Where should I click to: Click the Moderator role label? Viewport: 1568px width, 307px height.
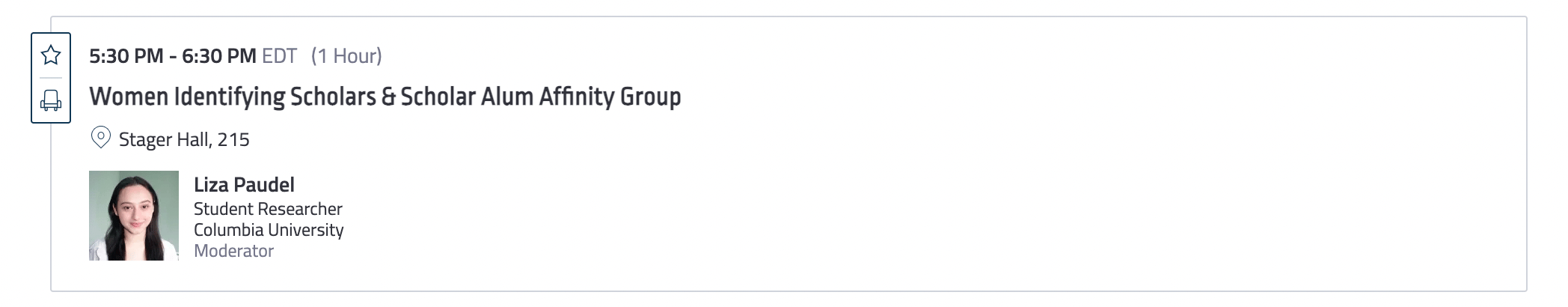click(233, 251)
